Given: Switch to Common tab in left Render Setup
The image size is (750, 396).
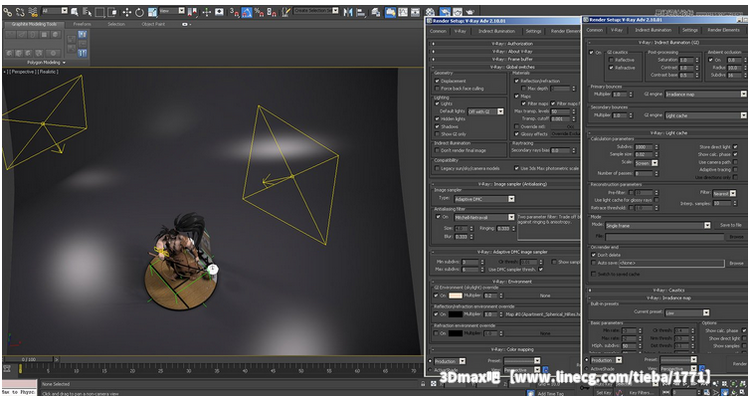Looking at the screenshot, I should (x=438, y=31).
